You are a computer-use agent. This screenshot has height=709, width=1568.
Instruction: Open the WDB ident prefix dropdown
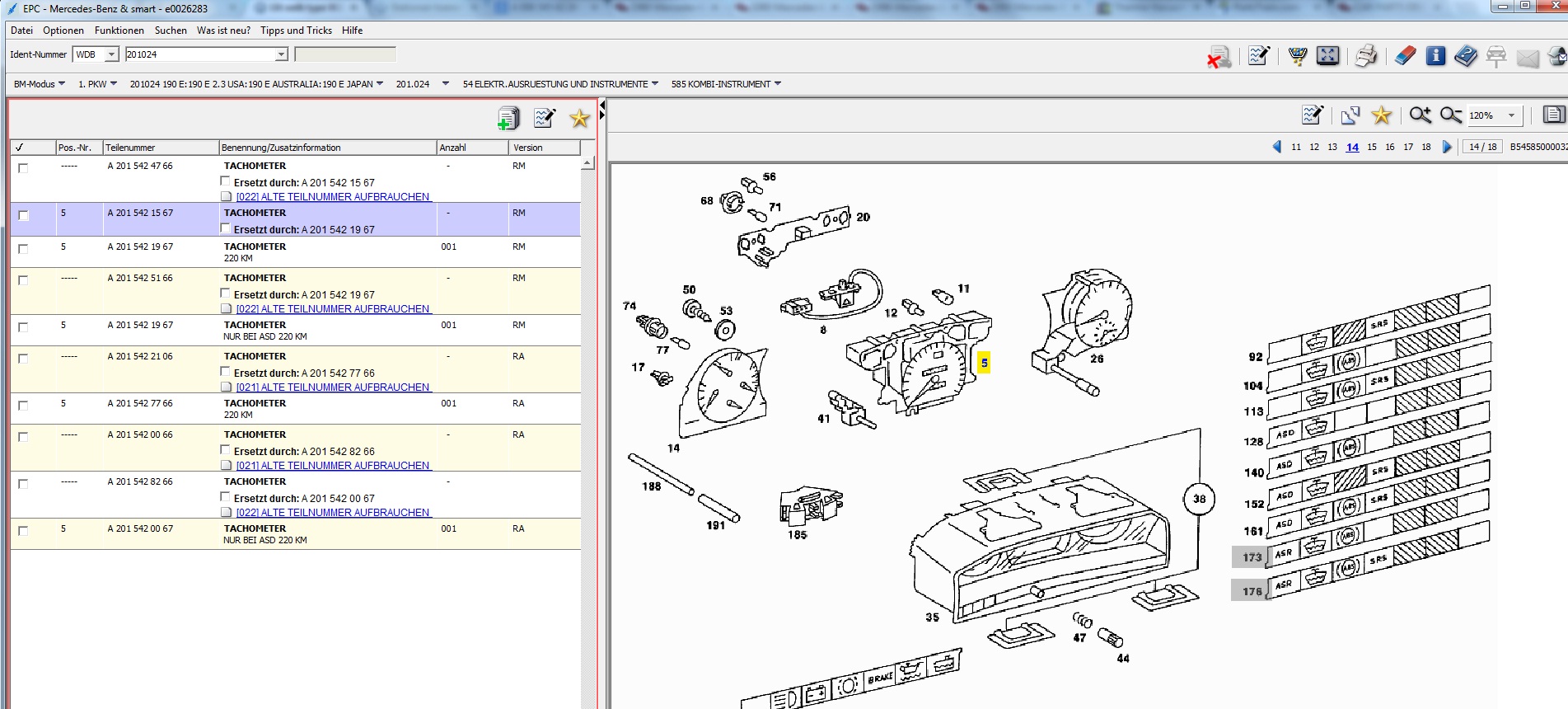tap(111, 54)
